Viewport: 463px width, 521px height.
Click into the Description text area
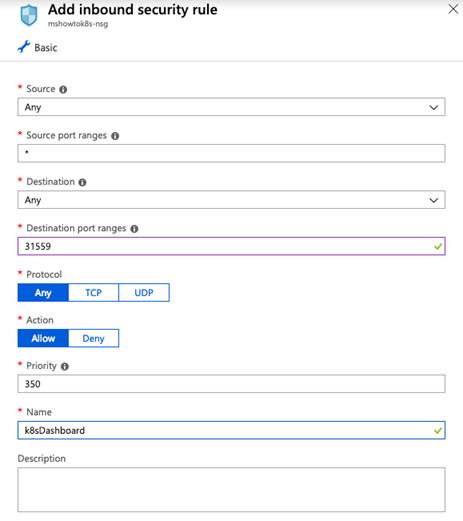coord(231,490)
